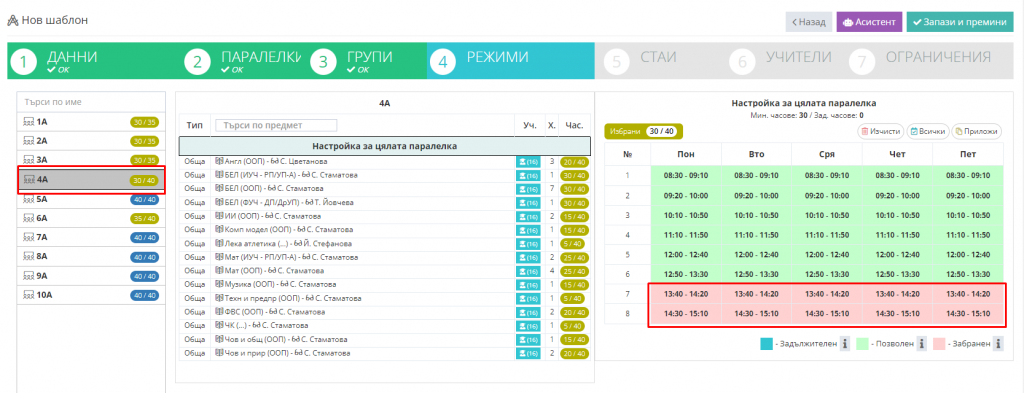
Task: Go to step 3 ГРУПИ
Action: tap(366, 61)
